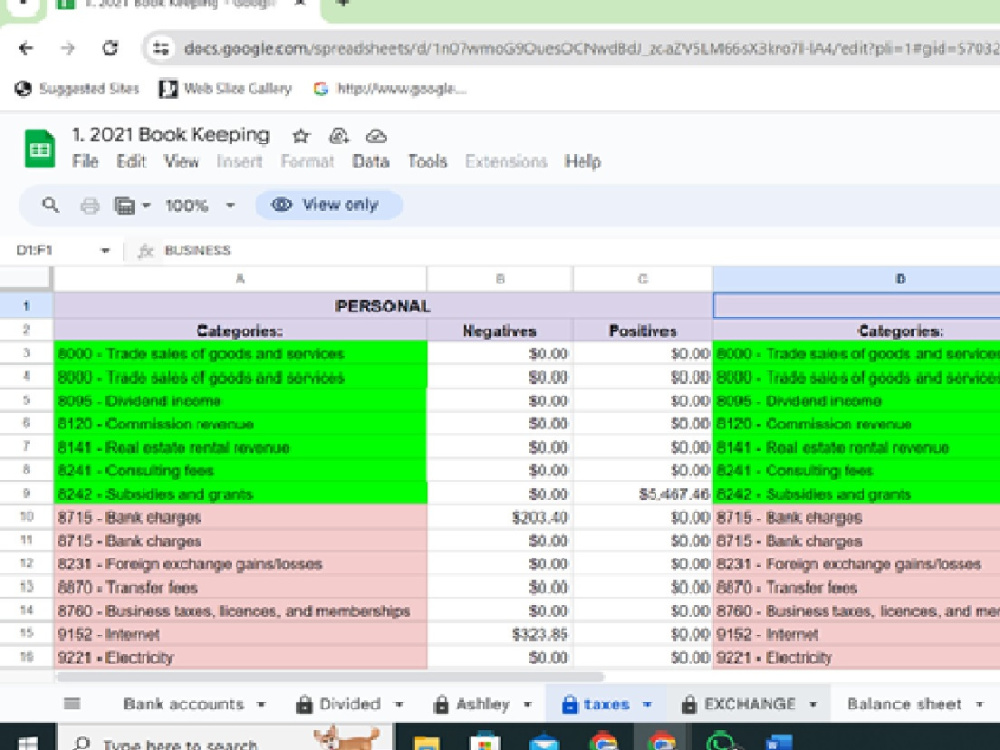Switch to Ashley sheet tab

[482, 704]
